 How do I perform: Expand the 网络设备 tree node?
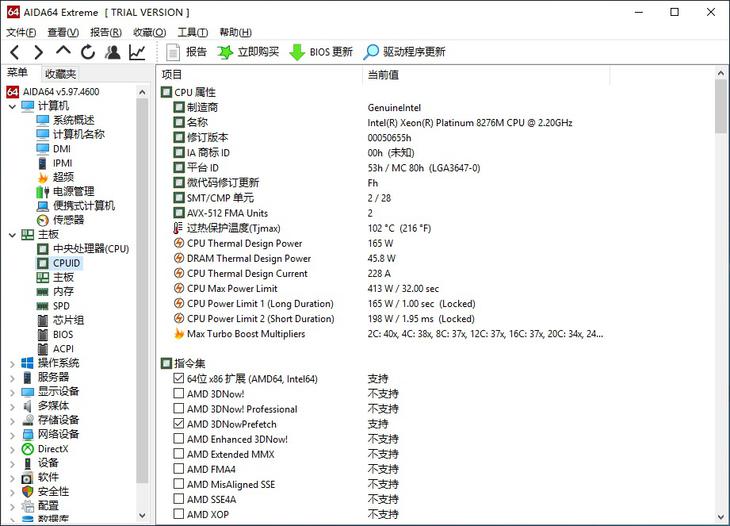point(13,435)
